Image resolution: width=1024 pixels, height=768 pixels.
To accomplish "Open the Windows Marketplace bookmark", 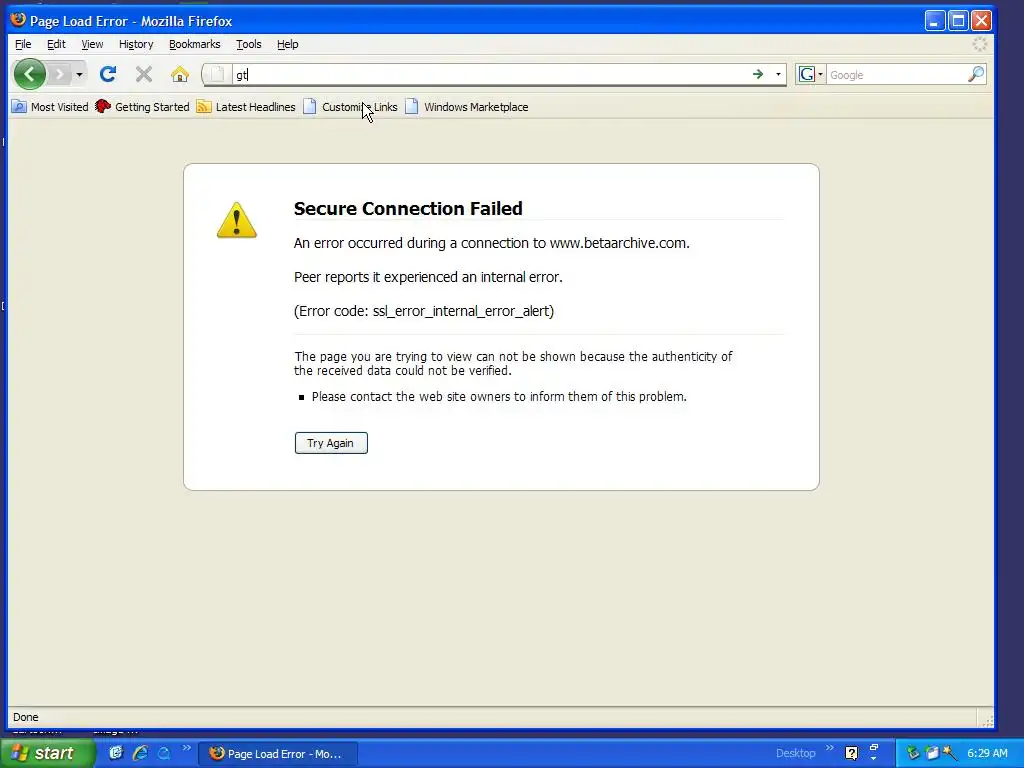I will (467, 106).
